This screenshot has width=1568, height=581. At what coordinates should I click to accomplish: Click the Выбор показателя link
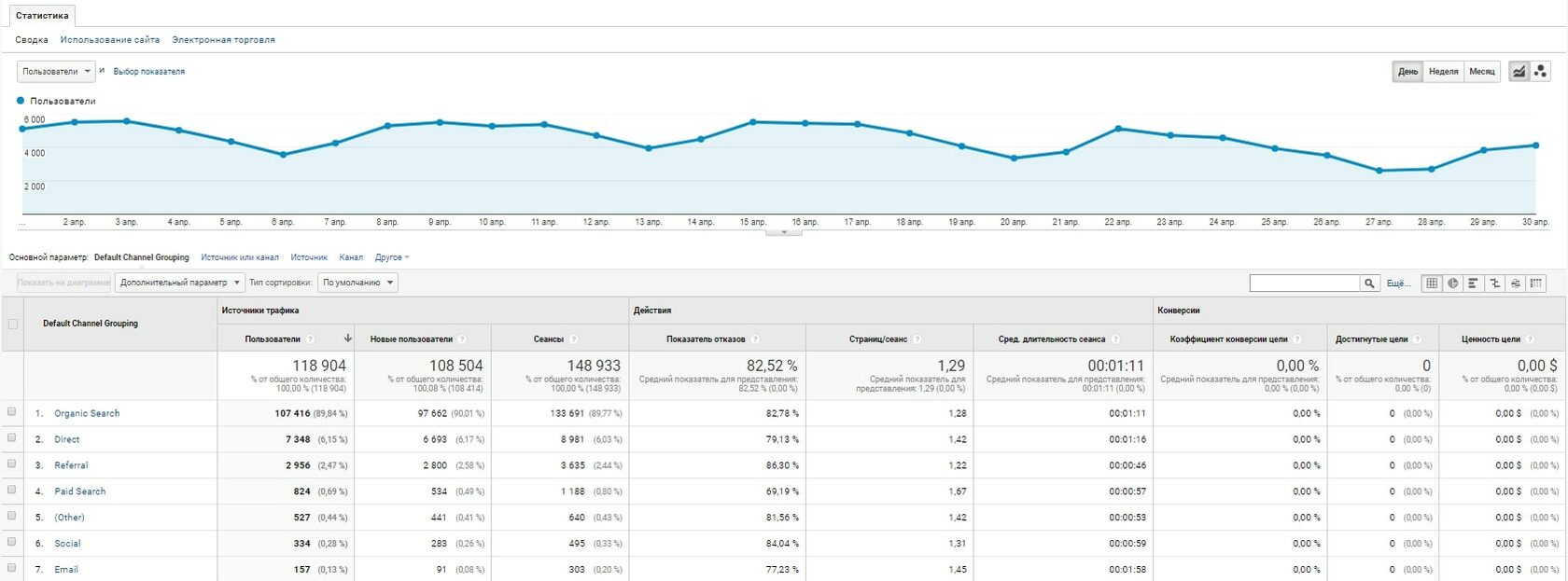(x=149, y=72)
